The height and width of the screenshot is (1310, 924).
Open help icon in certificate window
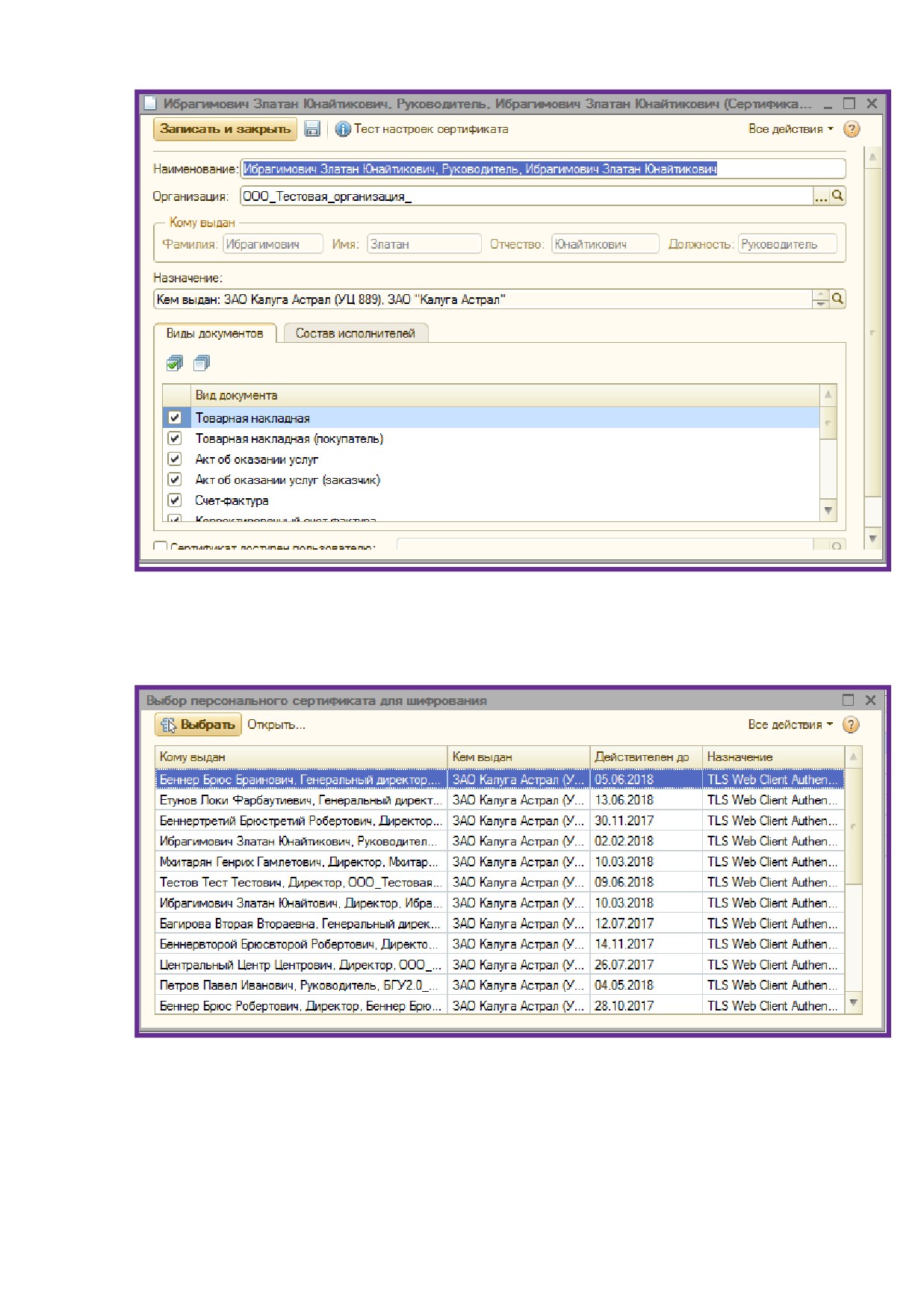(x=851, y=129)
